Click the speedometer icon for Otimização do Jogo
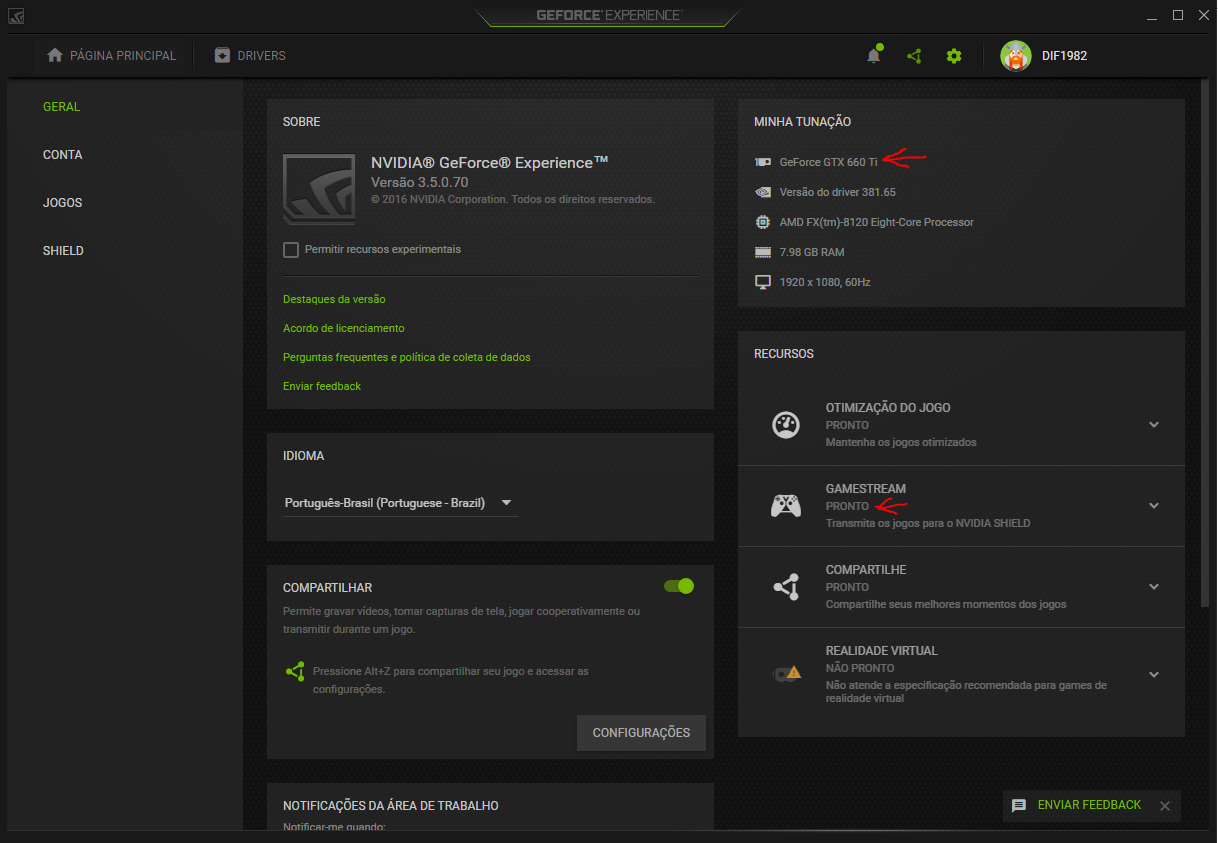This screenshot has width=1218, height=843. tap(786, 424)
